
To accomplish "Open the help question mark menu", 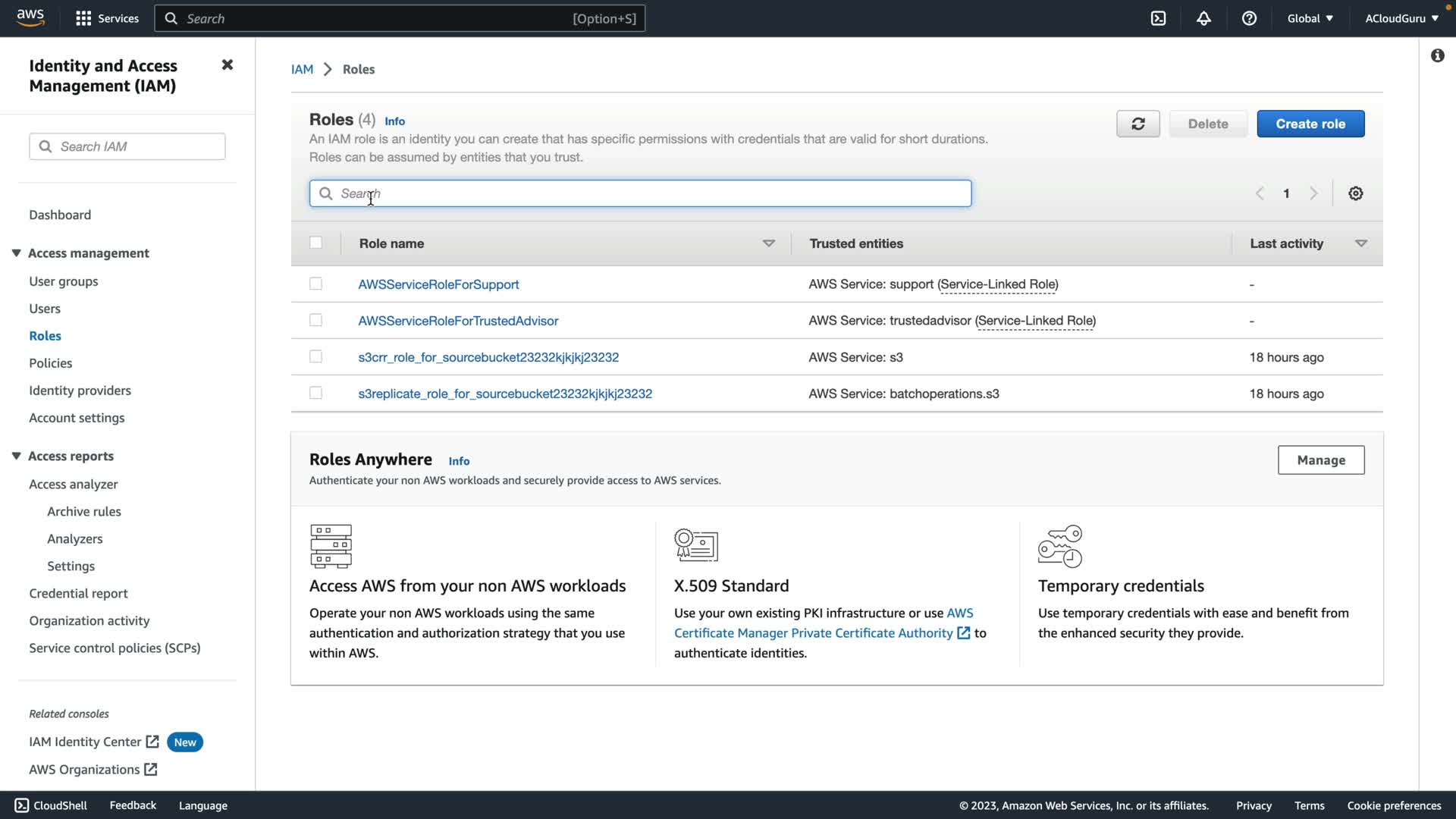I will pos(1249,18).
